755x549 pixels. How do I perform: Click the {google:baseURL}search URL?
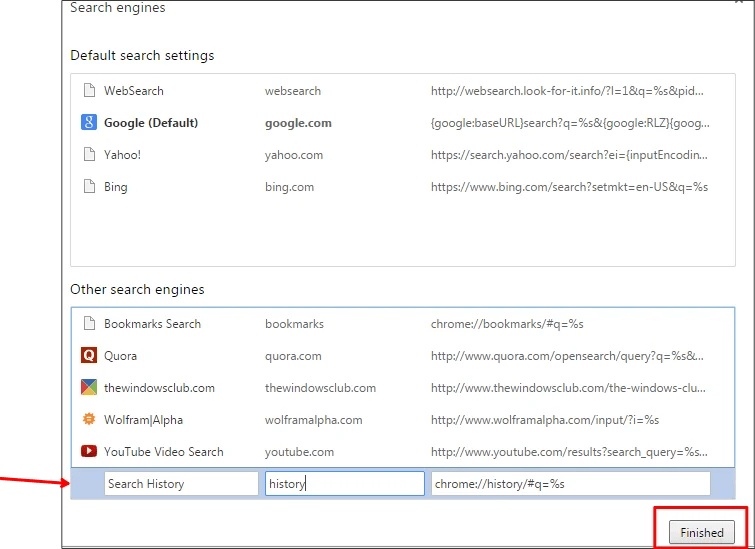click(x=570, y=123)
